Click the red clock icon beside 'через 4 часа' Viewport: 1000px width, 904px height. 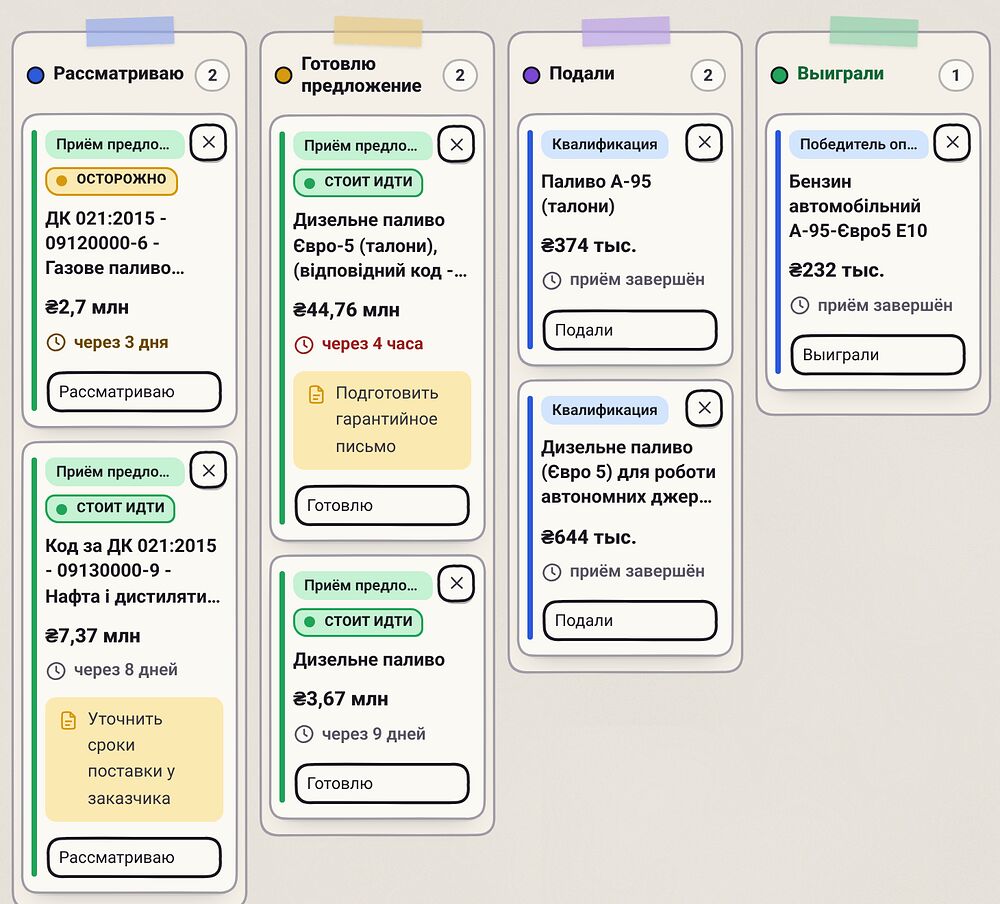pos(304,345)
